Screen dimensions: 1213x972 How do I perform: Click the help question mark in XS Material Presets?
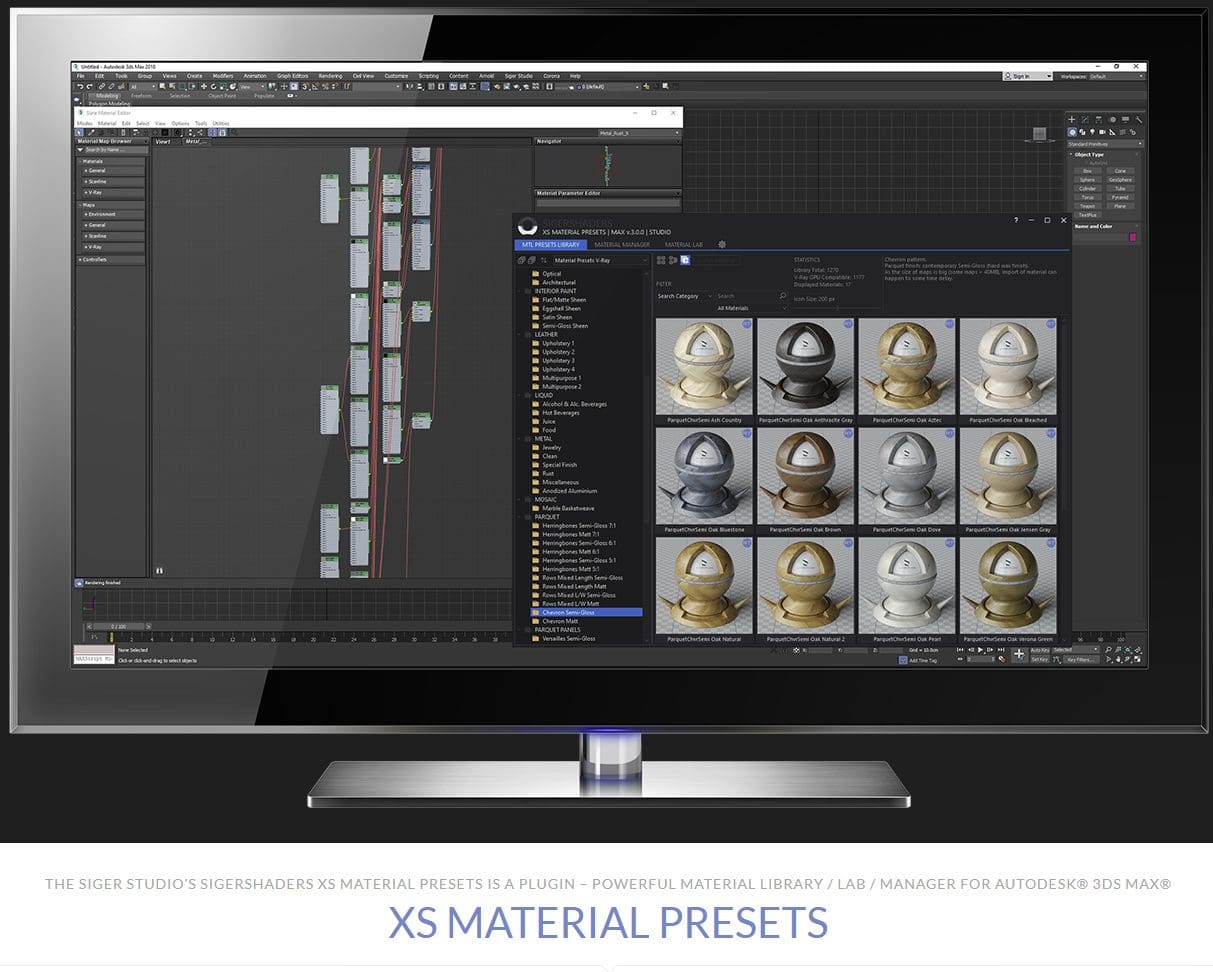pyautogui.click(x=1016, y=220)
